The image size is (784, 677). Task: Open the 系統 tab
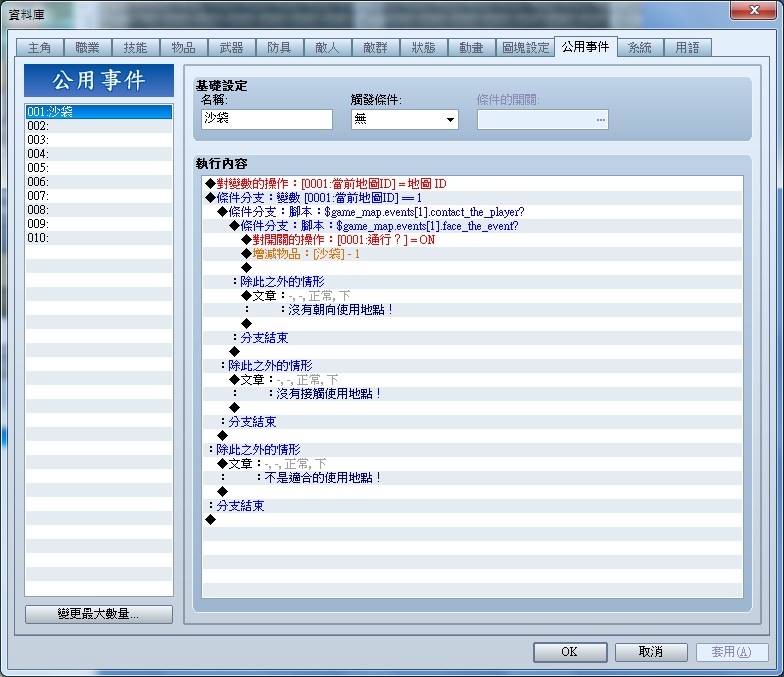(x=640, y=48)
